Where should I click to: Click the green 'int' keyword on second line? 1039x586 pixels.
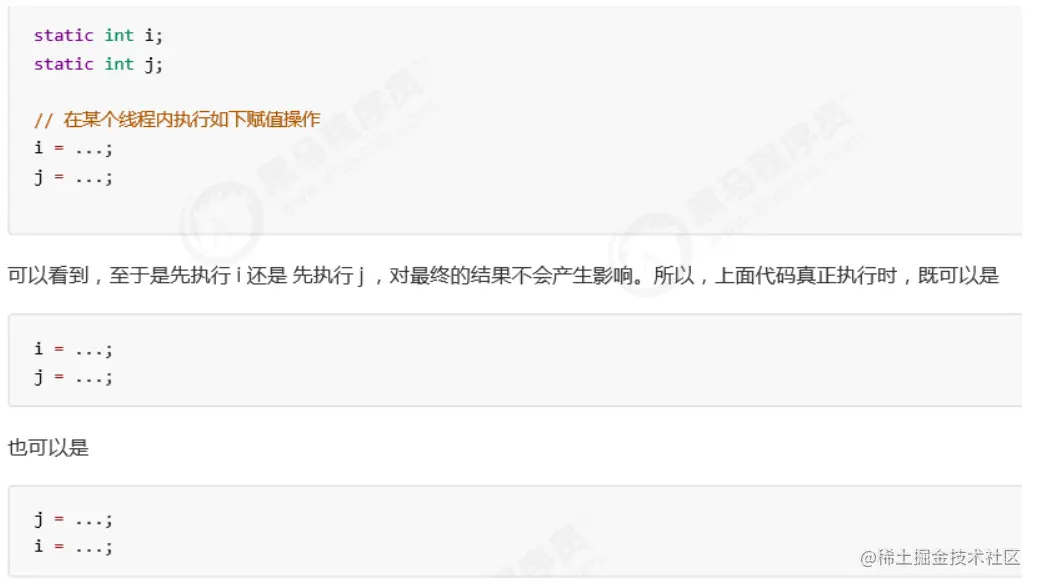pos(119,64)
